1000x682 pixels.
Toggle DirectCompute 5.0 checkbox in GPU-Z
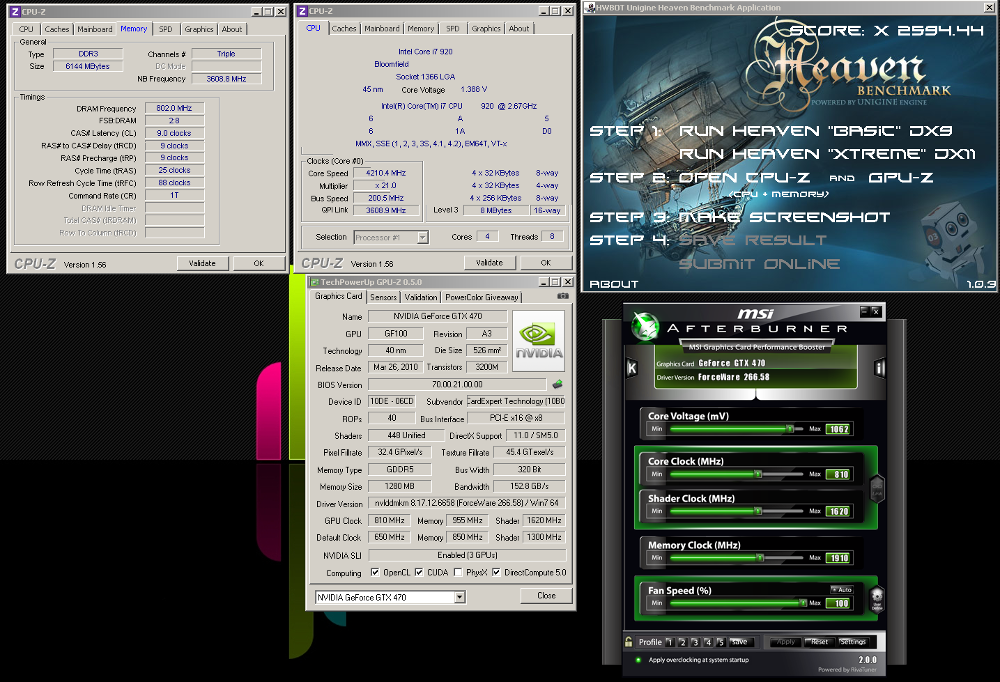(496, 572)
